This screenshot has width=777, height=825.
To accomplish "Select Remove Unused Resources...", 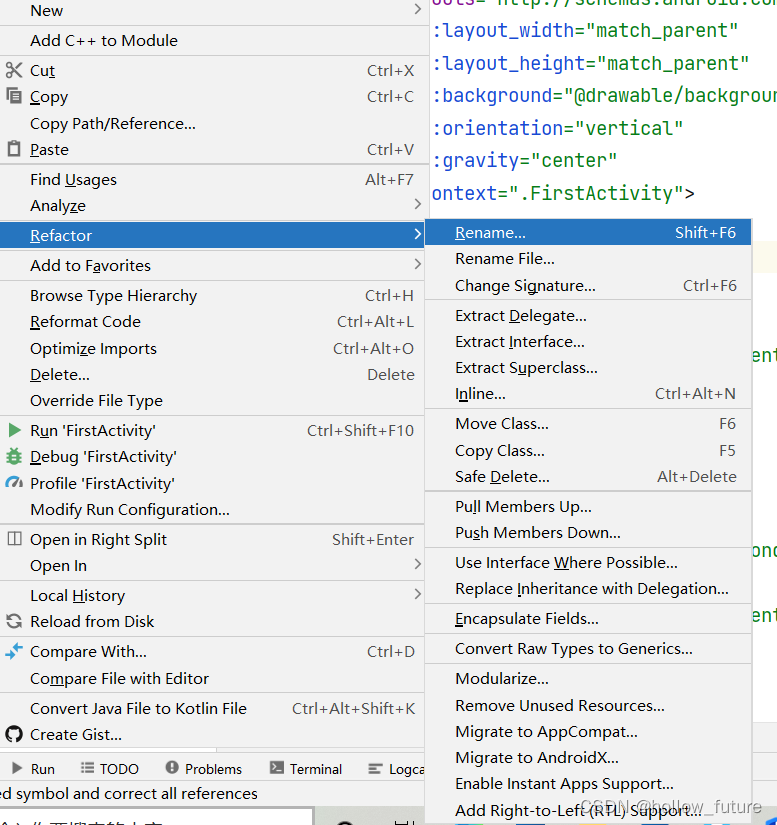I will click(588, 706).
